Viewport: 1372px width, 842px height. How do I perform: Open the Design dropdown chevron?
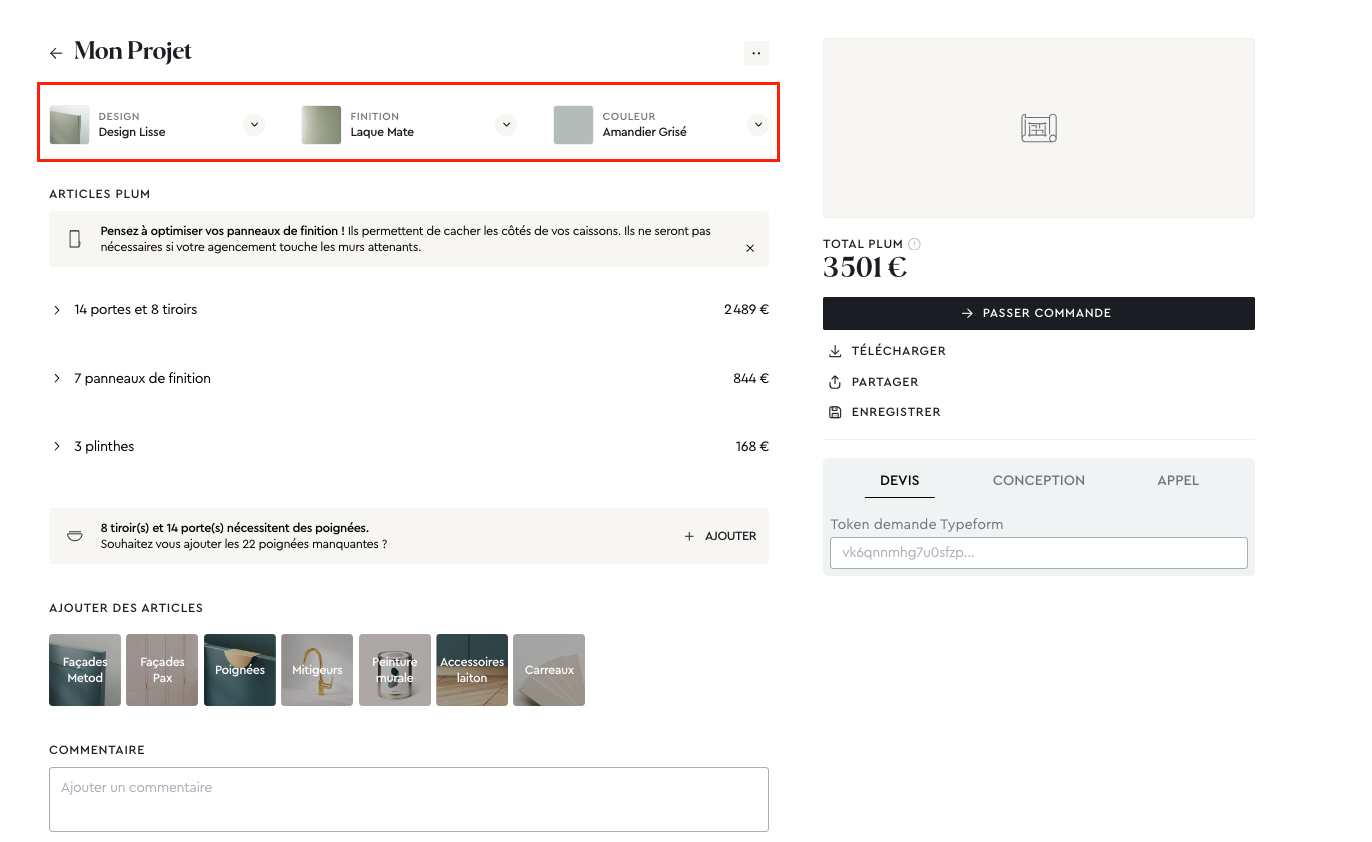click(254, 125)
